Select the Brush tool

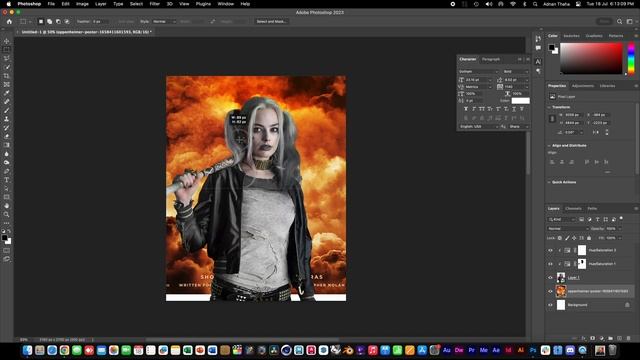7,110
